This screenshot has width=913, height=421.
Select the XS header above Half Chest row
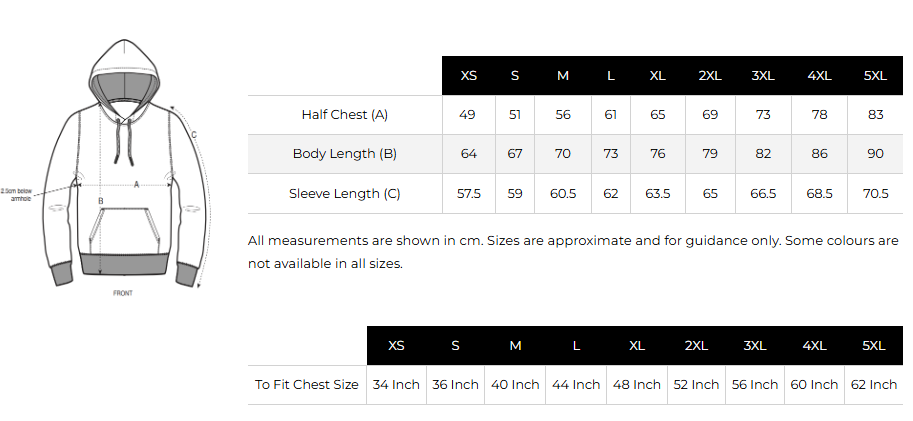468,75
